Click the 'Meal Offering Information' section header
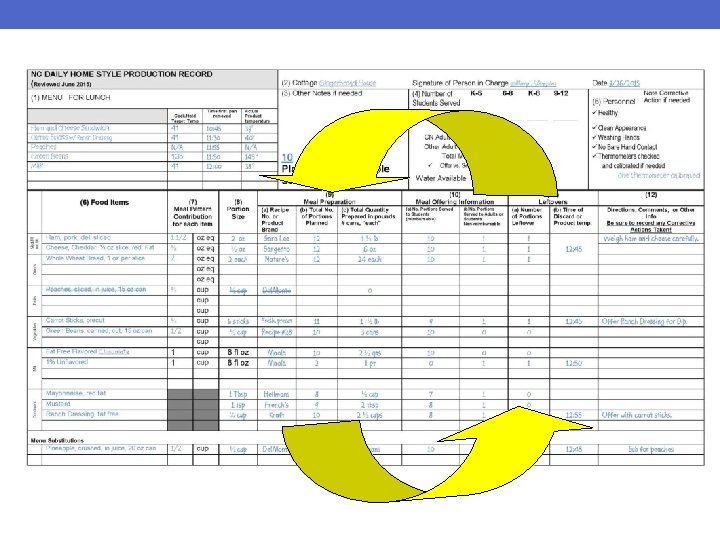This screenshot has width=720, height=540. pyautogui.click(x=455, y=202)
